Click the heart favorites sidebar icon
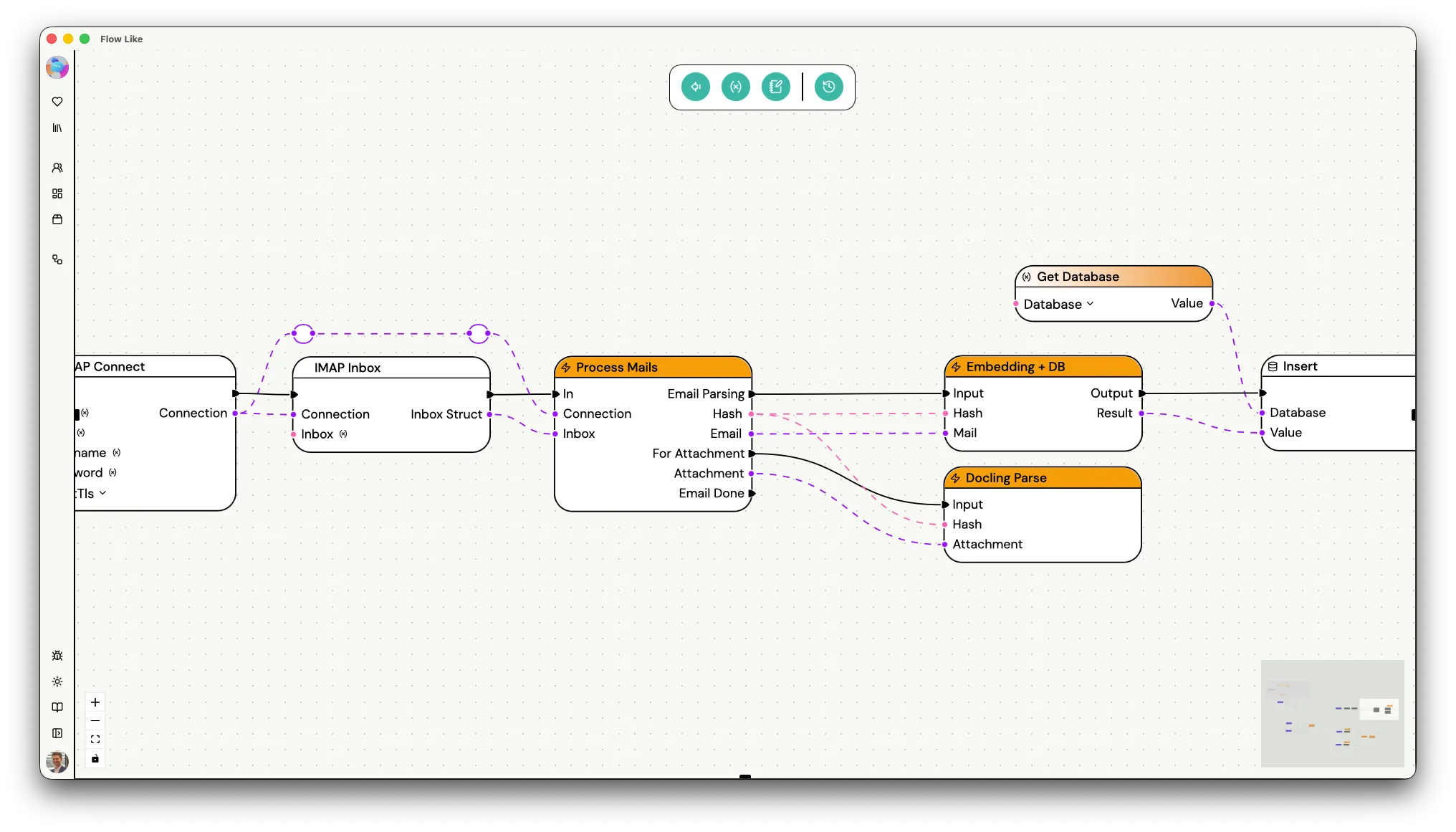Viewport: 1456px width, 832px height. (x=57, y=102)
